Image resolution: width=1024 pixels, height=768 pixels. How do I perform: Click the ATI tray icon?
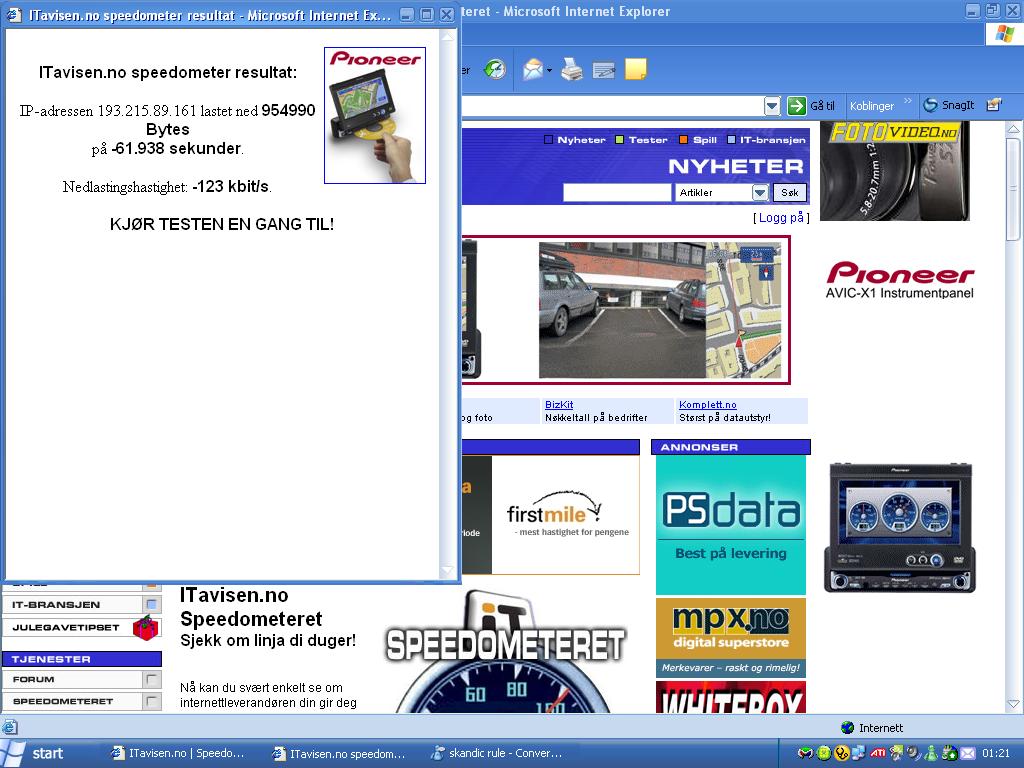pos(877,753)
